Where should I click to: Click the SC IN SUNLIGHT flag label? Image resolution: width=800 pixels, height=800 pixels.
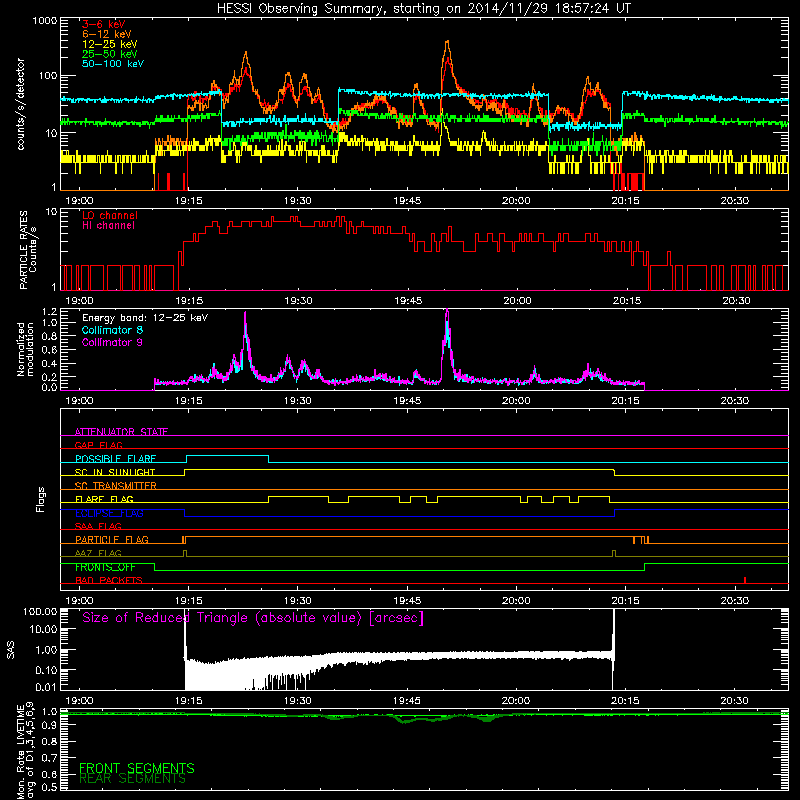click(115, 472)
